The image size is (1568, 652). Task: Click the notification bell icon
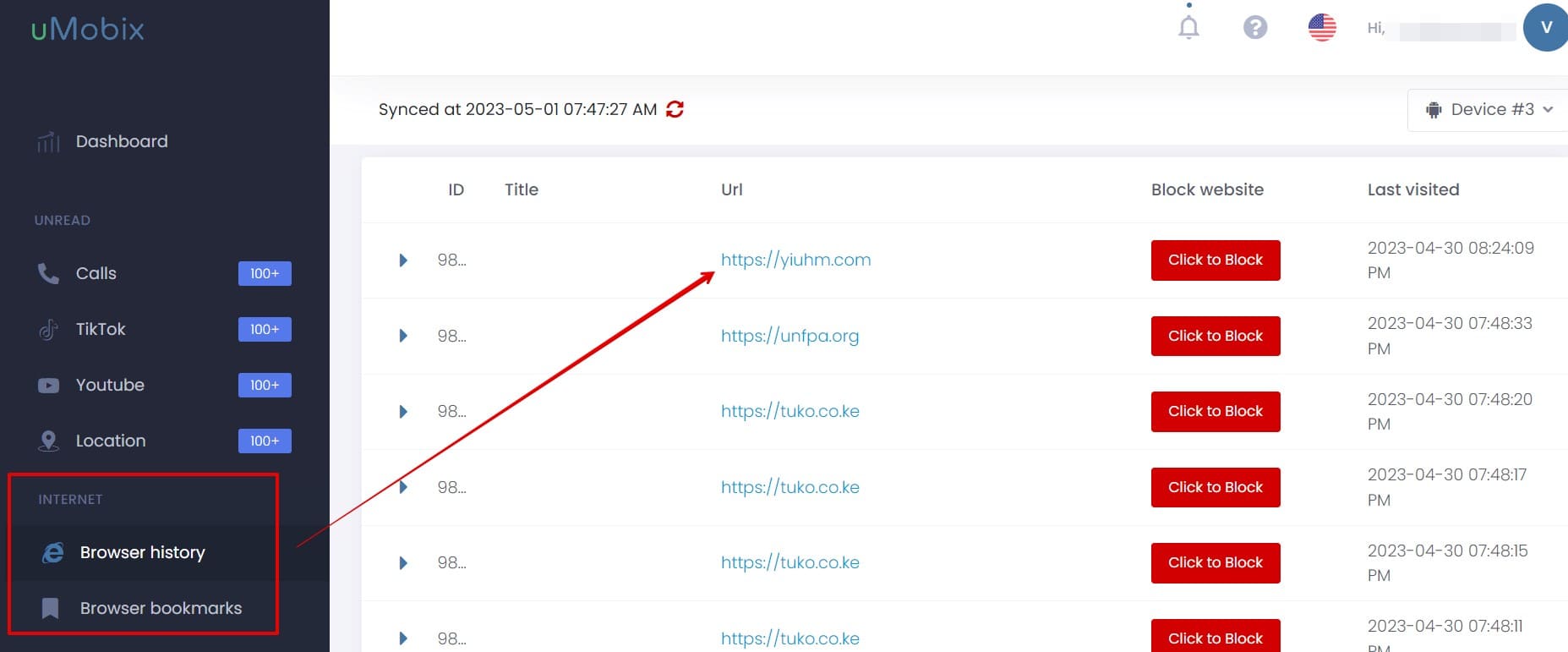click(1188, 27)
